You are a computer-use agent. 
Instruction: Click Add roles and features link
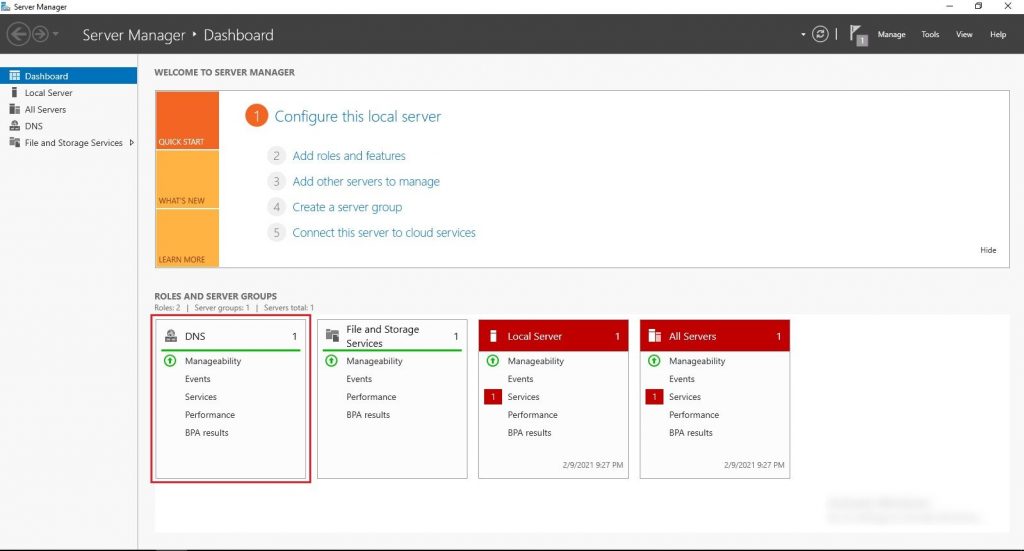point(349,155)
